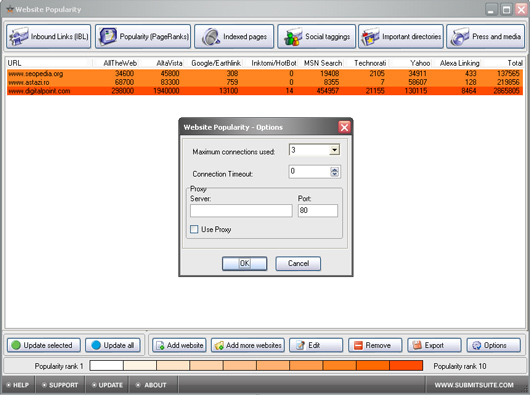Viewport: 530px width, 395px height.
Task: Sort by the Yahoo column header
Action: (x=411, y=63)
